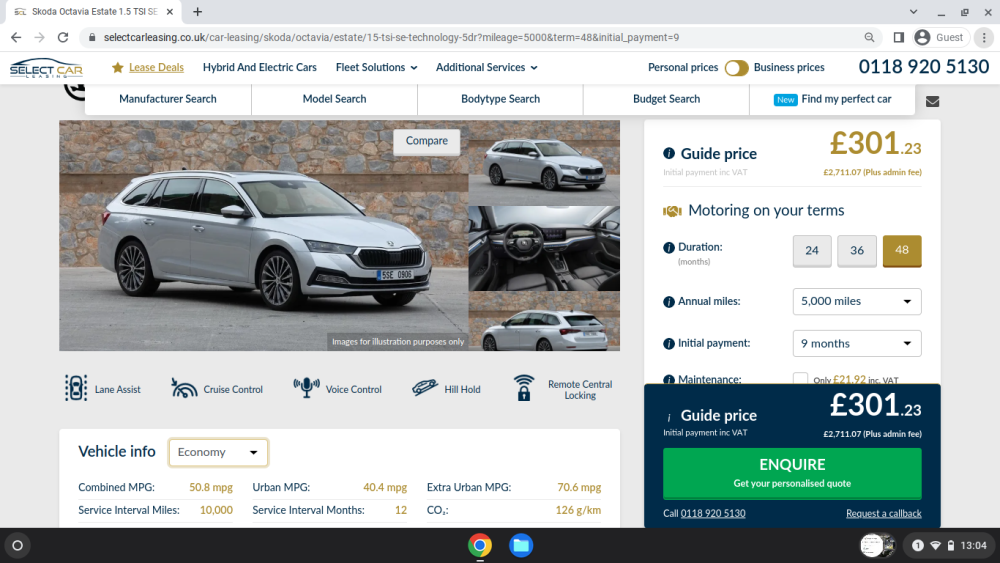The height and width of the screenshot is (563, 1000).
Task: Go back using browser back arrow
Action: 16,38
